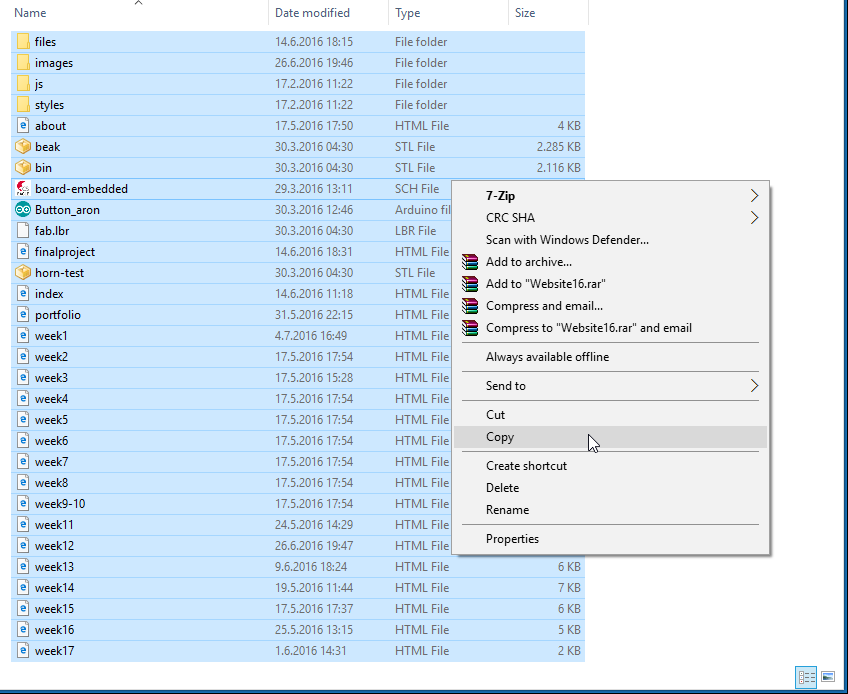Click the about HTML file icon
This screenshot has width=848, height=694.
tap(23, 126)
